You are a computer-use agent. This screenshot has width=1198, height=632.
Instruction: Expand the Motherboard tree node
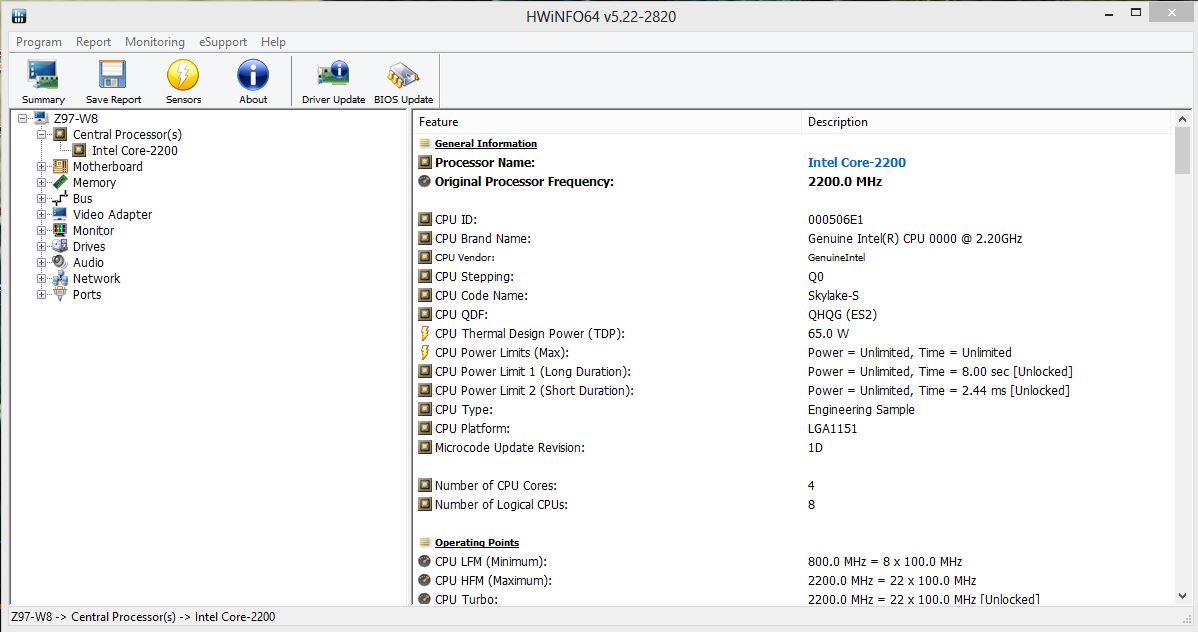pos(42,167)
